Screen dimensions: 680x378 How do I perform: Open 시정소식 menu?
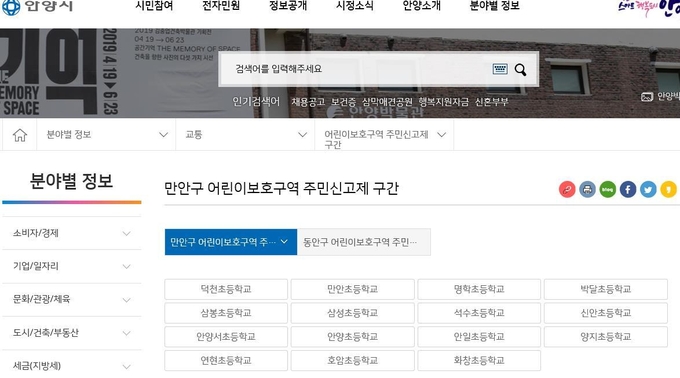click(354, 6)
